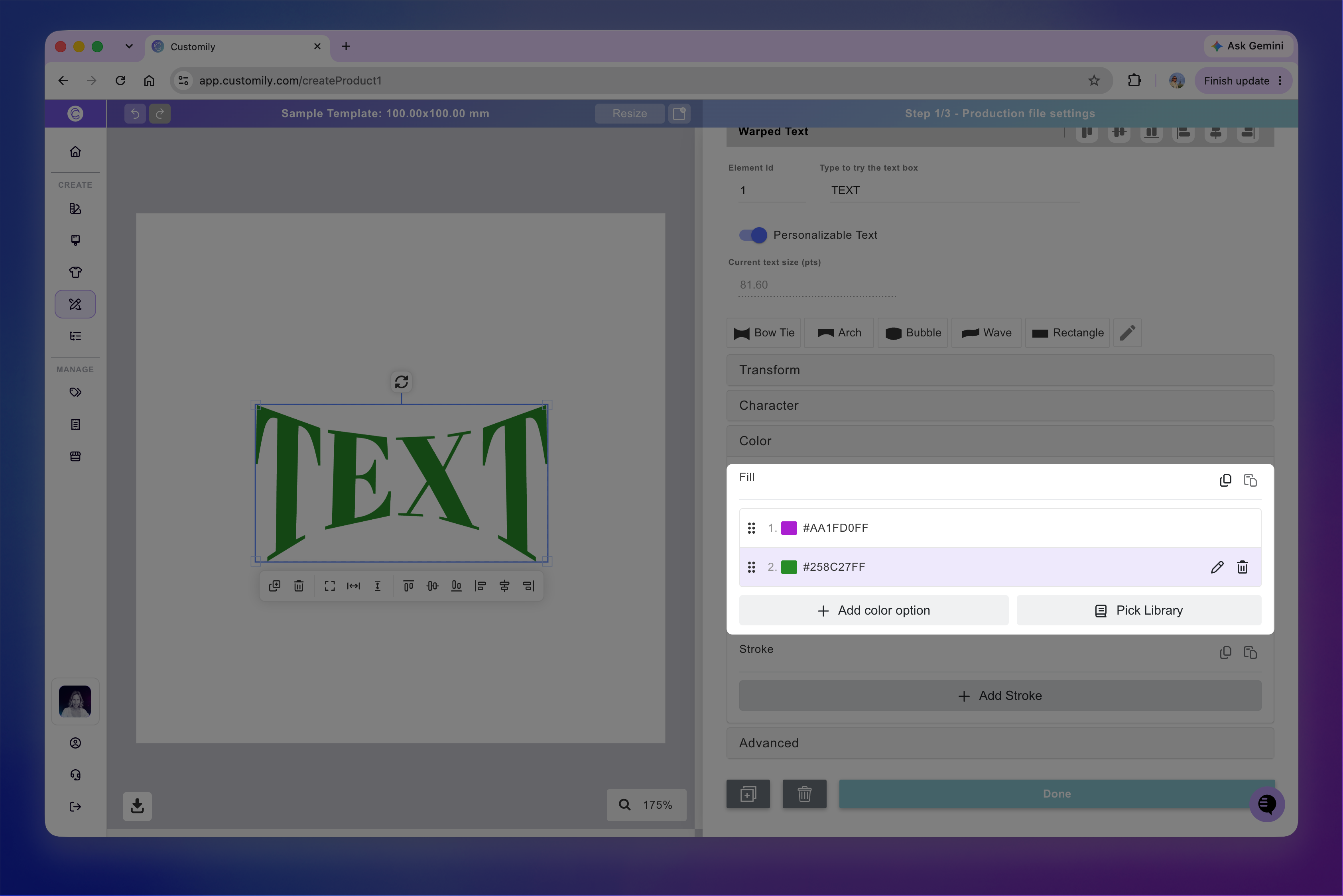Open Pick Library for colors
Screen dimensions: 1343x896
click(1138, 610)
